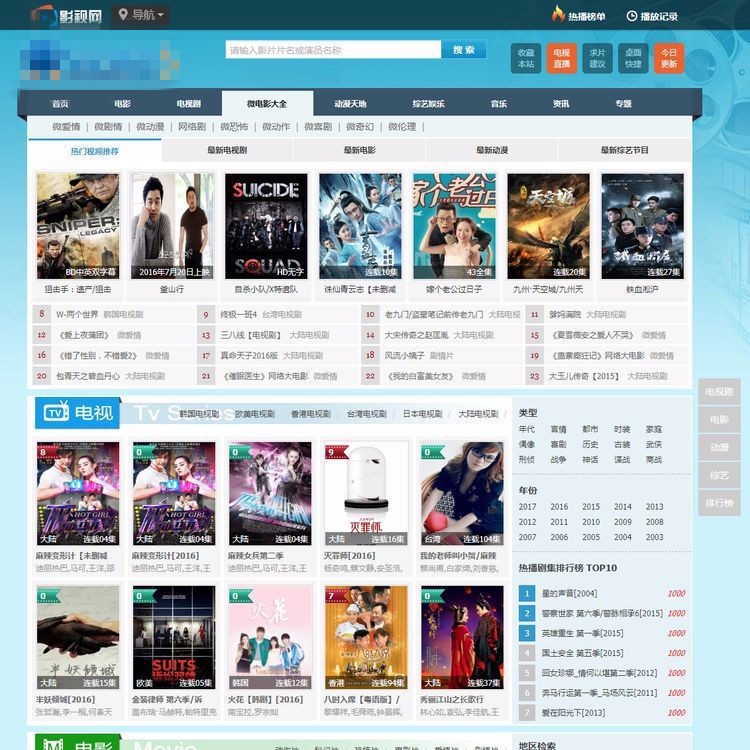Click the 收藏本站 button
The image size is (750, 750).
click(526, 58)
